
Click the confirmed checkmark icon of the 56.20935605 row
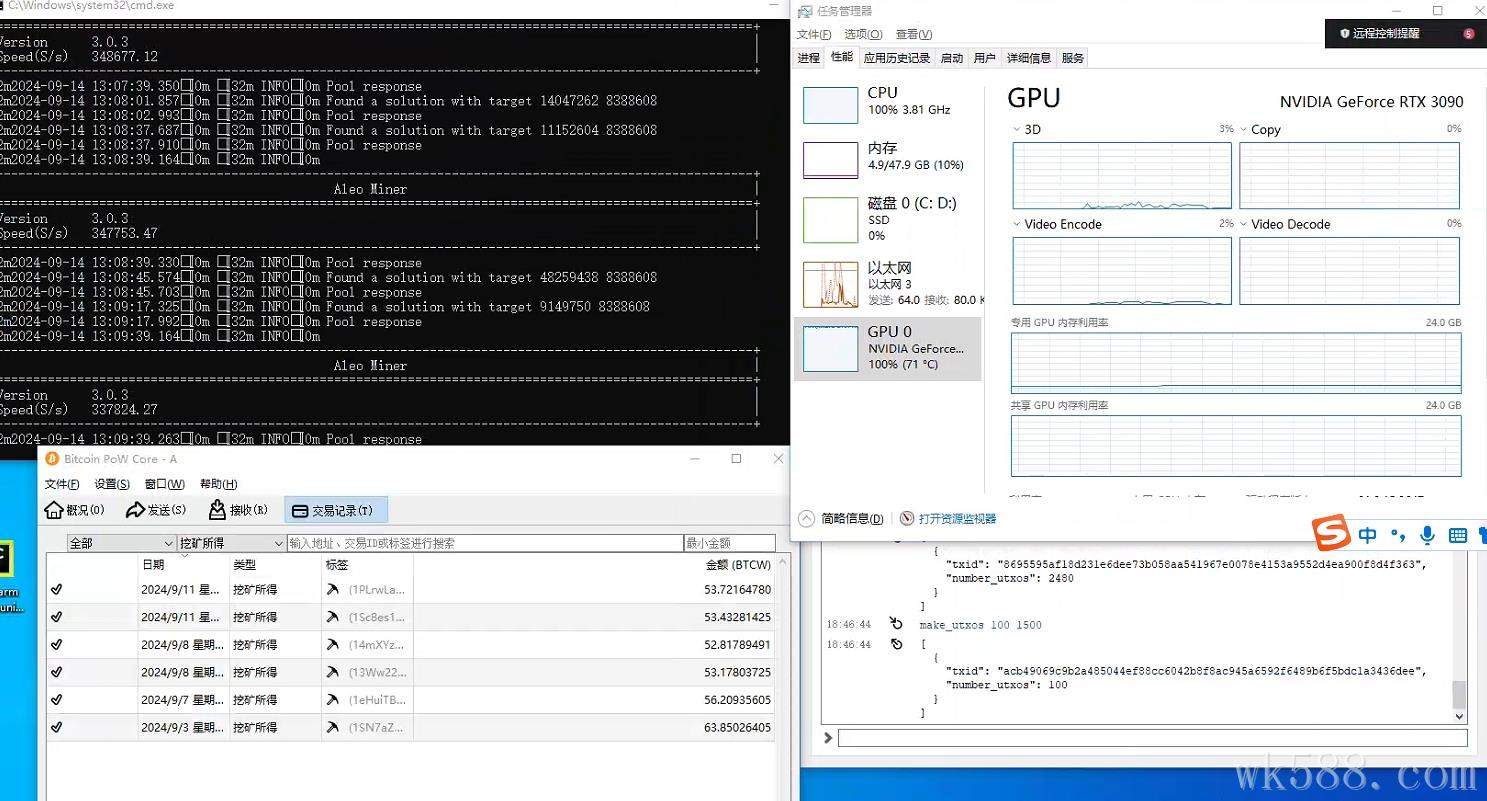coord(56,700)
